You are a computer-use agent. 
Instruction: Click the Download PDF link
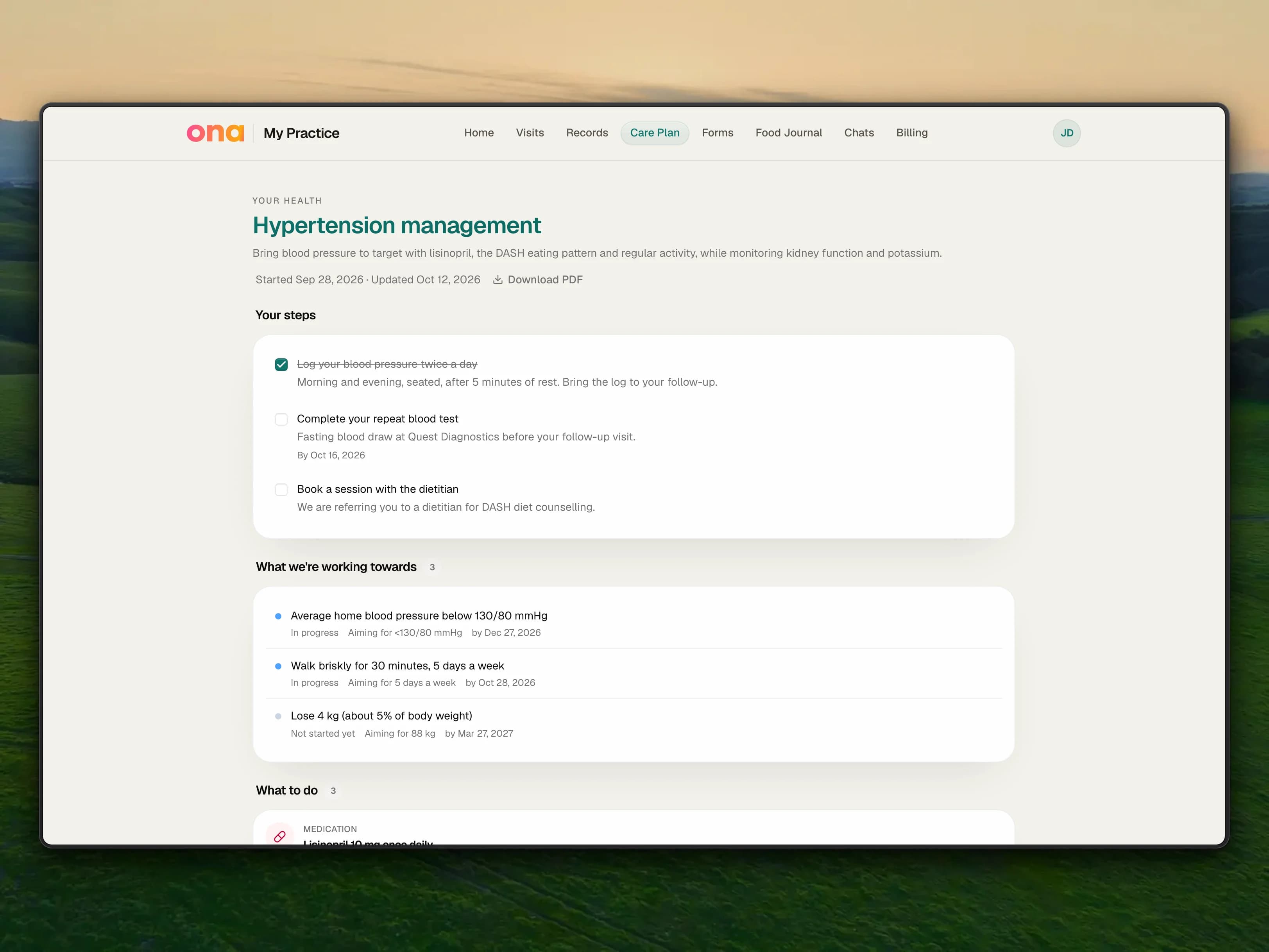[x=538, y=279]
